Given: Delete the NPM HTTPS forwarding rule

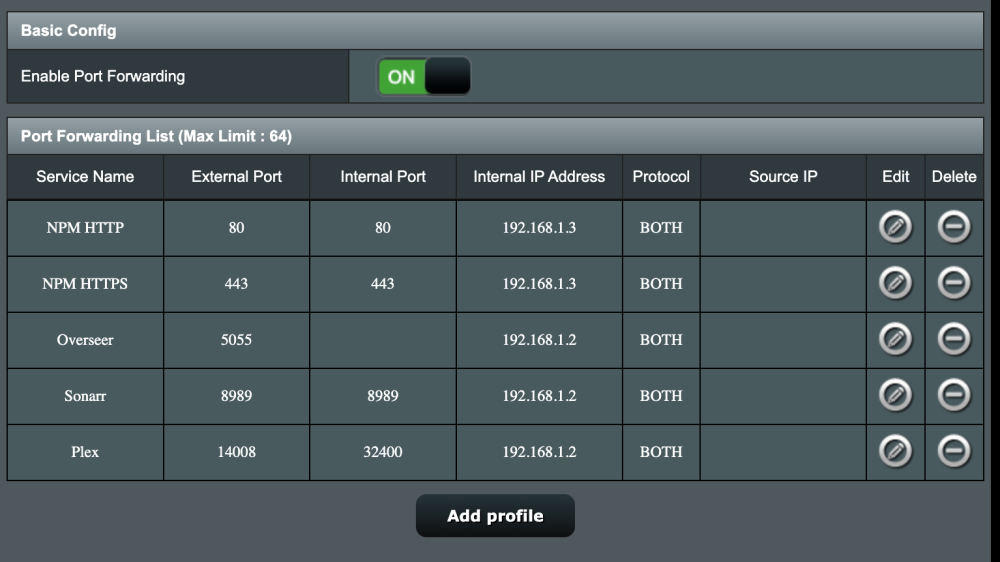Looking at the screenshot, I should pyautogui.click(x=954, y=283).
